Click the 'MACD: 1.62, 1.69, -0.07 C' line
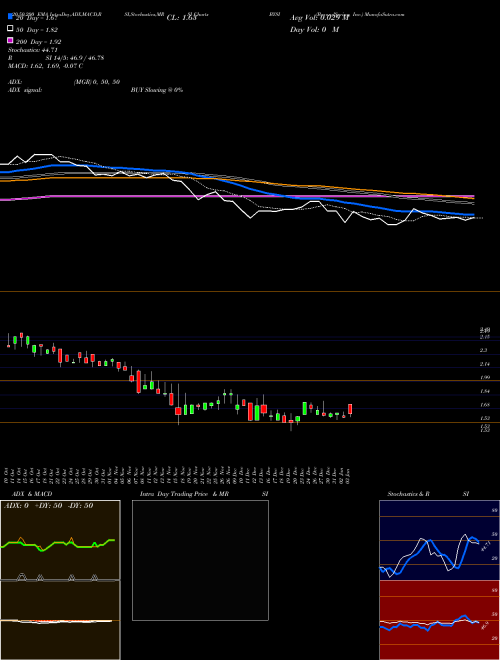This screenshot has width=500, height=660. coord(45,66)
